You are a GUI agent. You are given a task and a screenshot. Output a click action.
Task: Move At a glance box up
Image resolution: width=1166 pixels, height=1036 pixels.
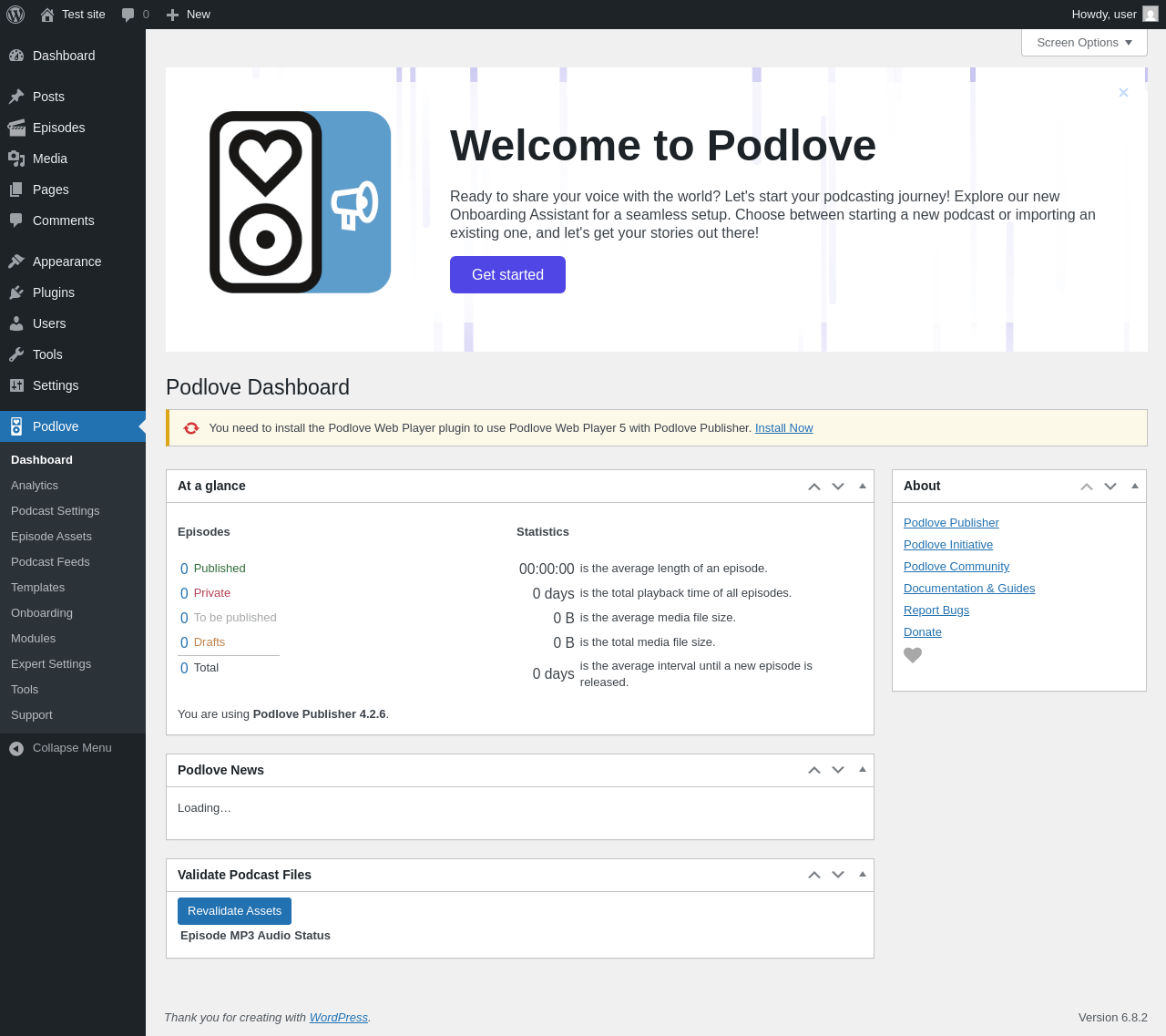814,487
